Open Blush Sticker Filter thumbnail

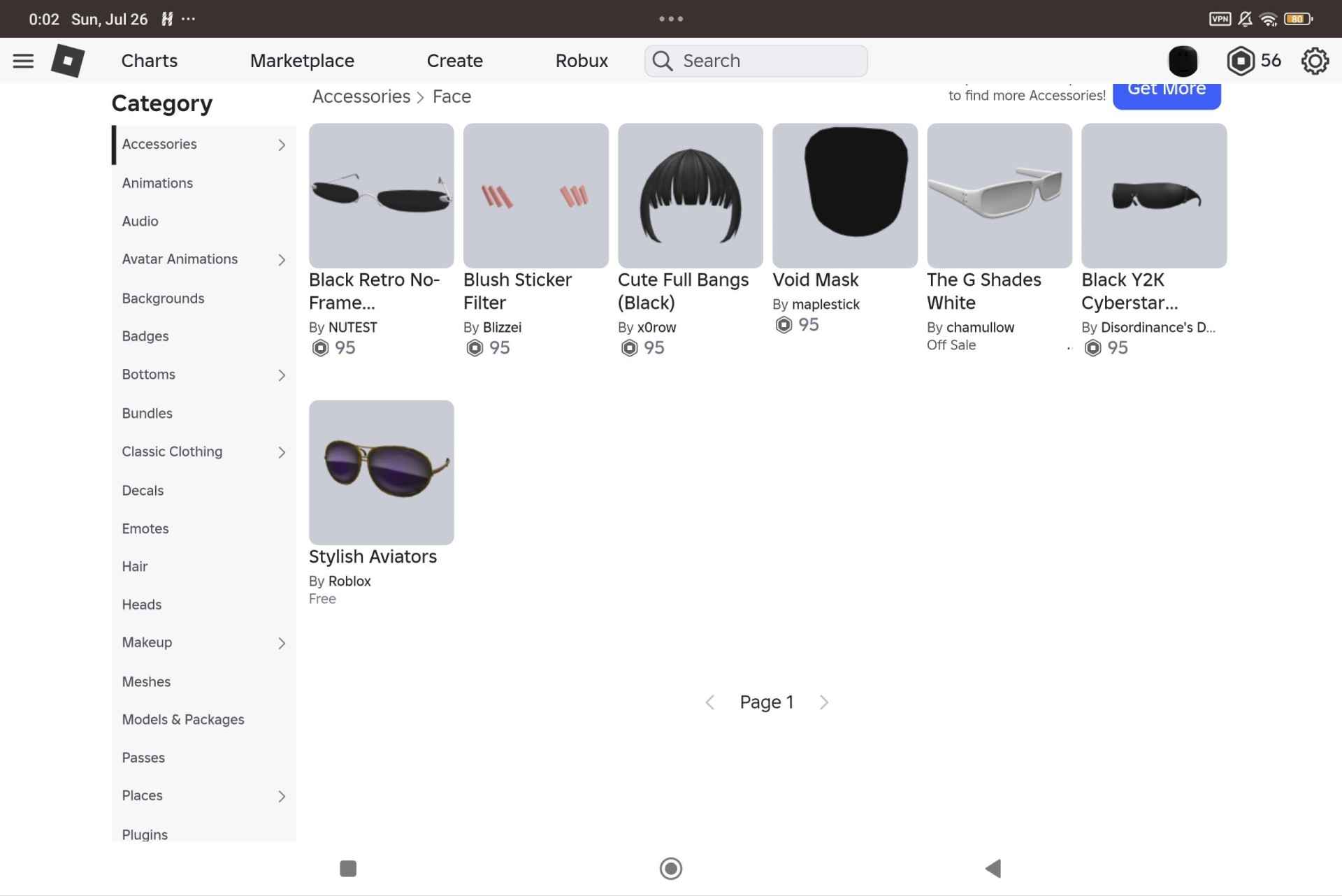[535, 196]
